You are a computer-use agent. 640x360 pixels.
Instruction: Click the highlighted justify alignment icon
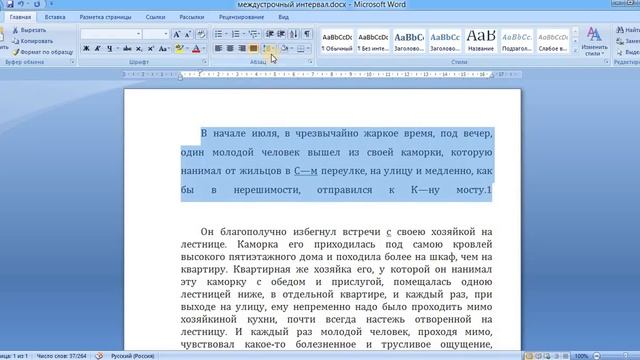click(253, 49)
